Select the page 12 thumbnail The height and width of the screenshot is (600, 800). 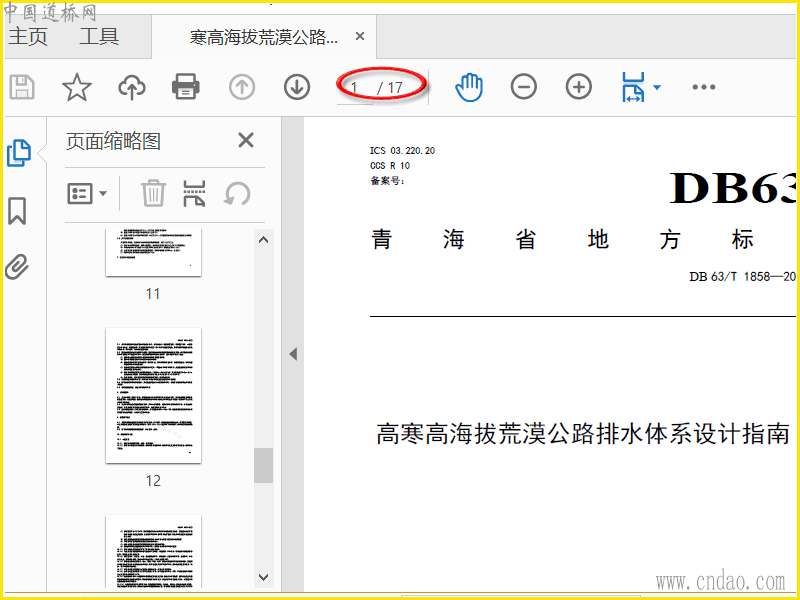[154, 396]
